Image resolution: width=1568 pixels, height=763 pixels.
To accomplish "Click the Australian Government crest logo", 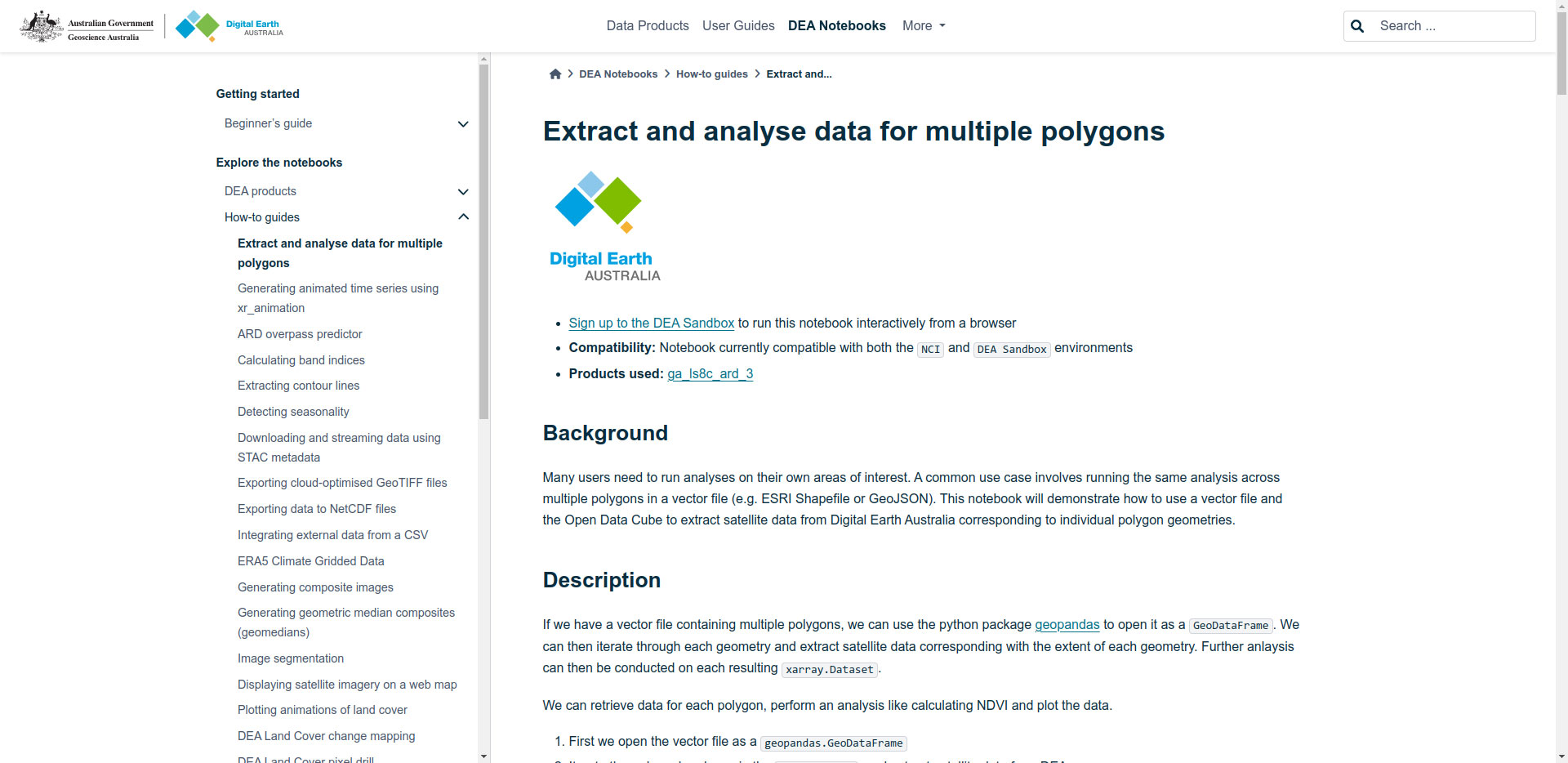I will 87,26.
